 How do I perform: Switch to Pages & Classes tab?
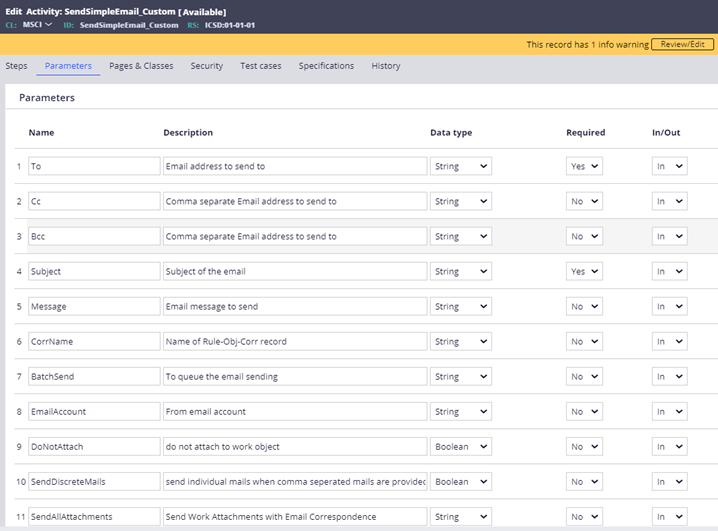tap(141, 66)
